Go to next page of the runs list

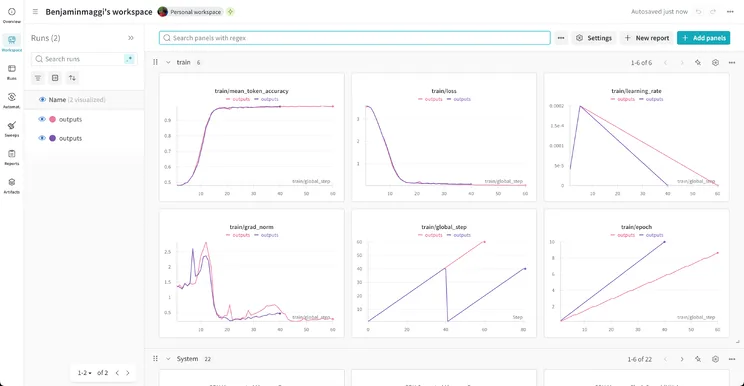pyautogui.click(x=128, y=373)
